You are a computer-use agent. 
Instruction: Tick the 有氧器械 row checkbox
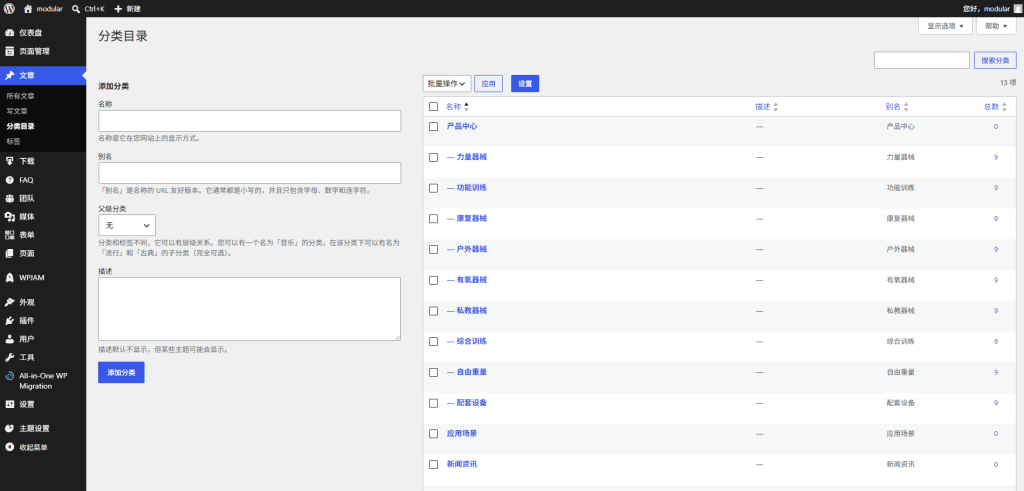[434, 280]
